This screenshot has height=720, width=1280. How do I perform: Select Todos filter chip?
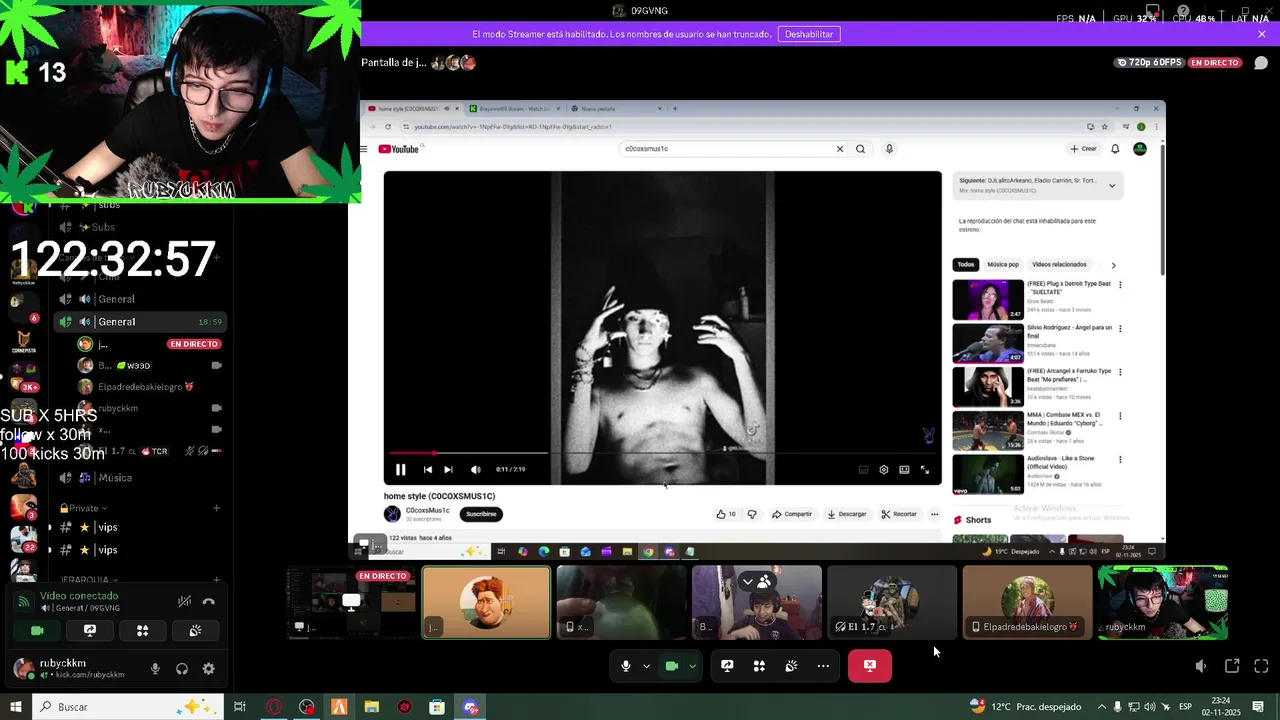[x=965, y=265]
